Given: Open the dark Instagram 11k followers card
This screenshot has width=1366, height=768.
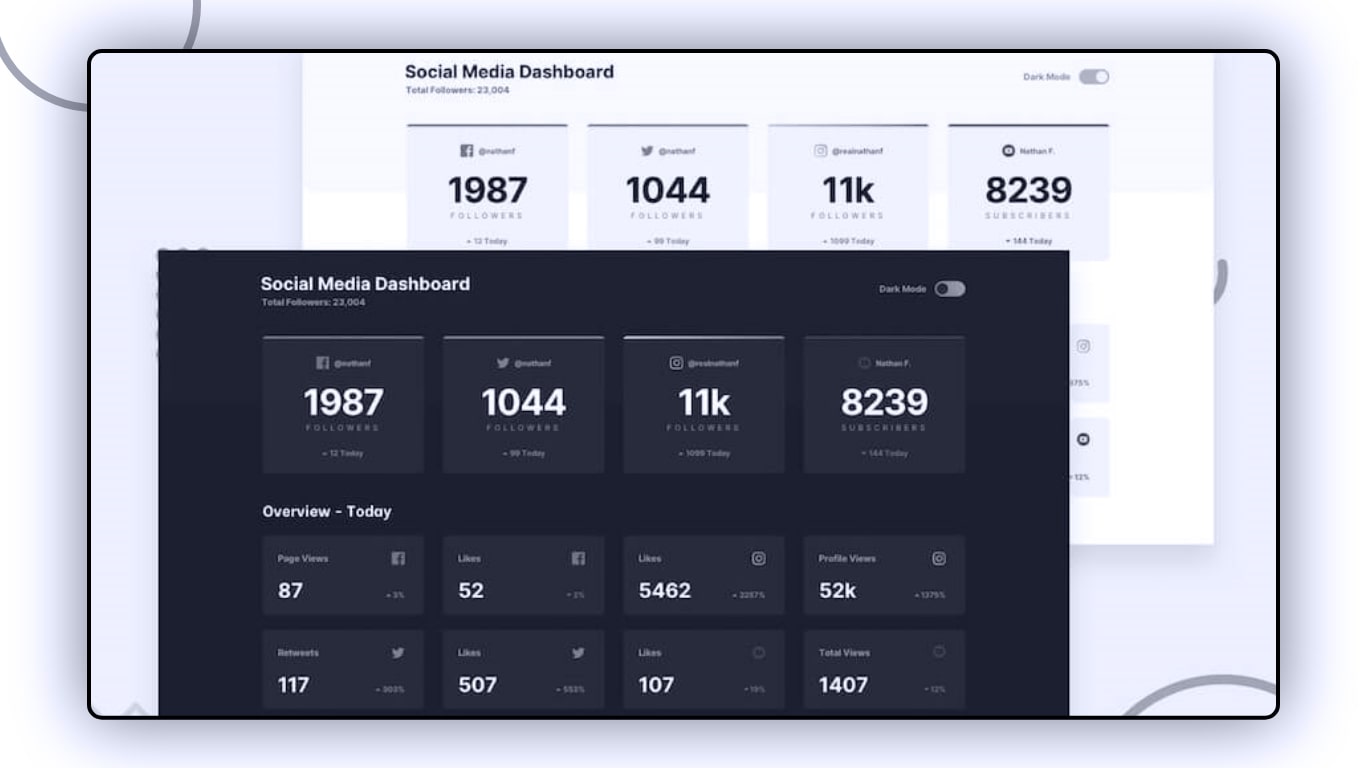Looking at the screenshot, I should [704, 405].
